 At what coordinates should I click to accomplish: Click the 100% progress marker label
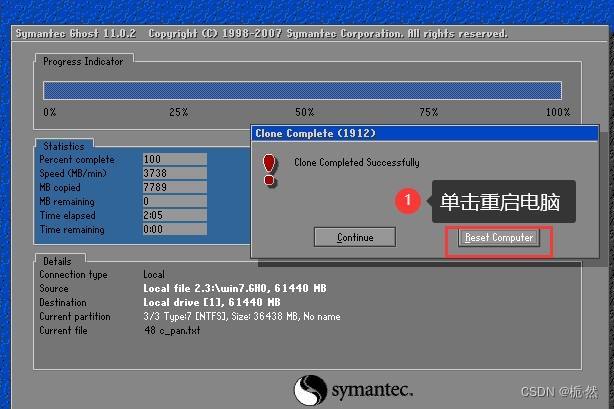(x=558, y=112)
